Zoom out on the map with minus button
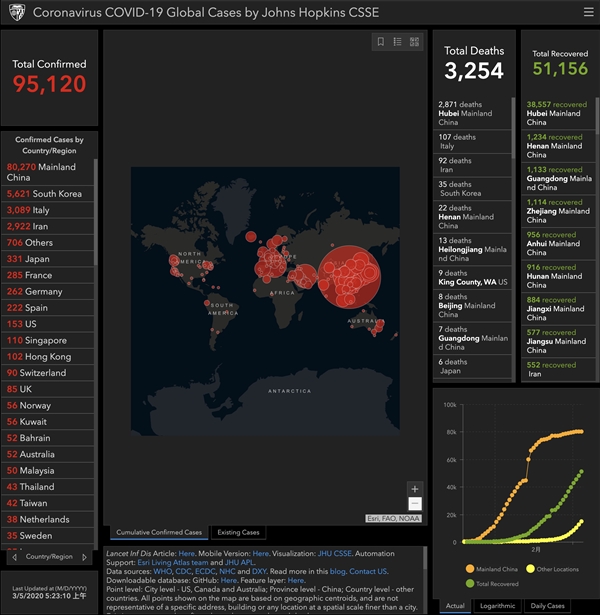Viewport: 600px width, 615px height. (x=415, y=504)
